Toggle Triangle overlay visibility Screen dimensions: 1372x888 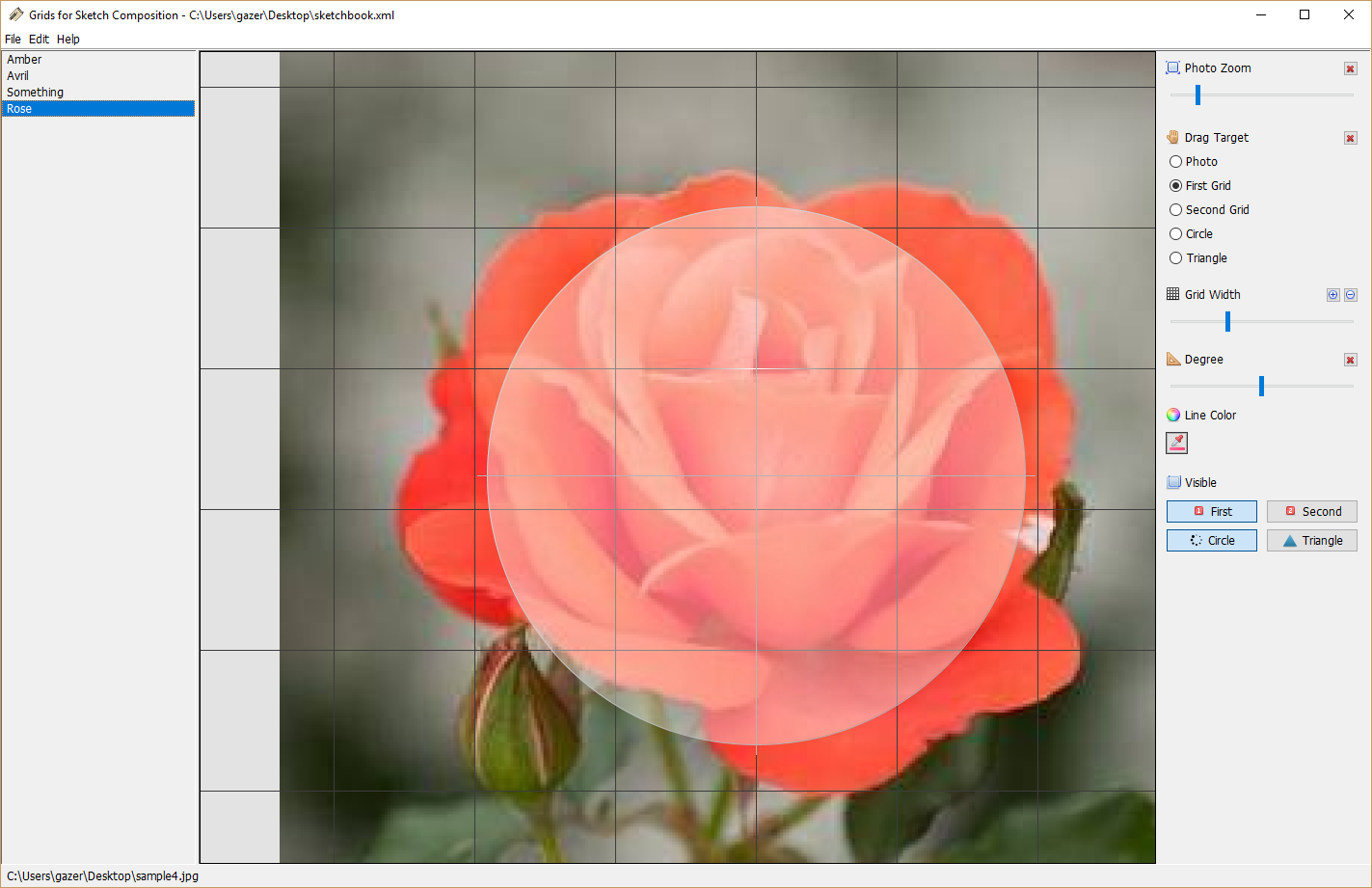[x=1312, y=540]
